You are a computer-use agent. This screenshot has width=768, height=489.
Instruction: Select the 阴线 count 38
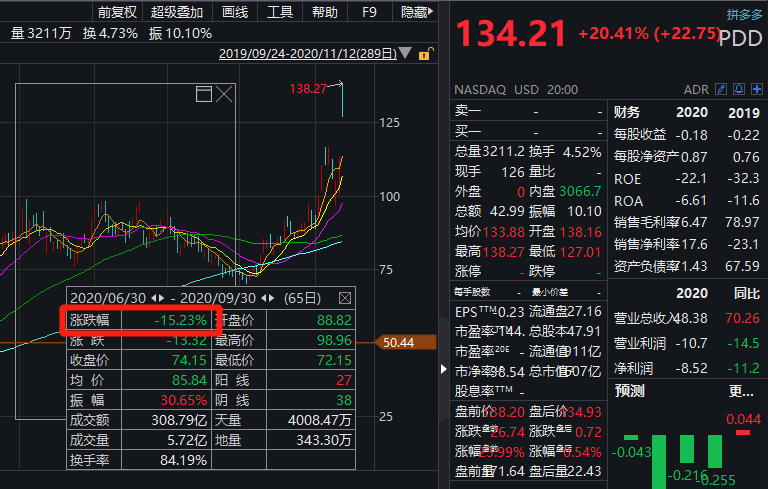344,400
